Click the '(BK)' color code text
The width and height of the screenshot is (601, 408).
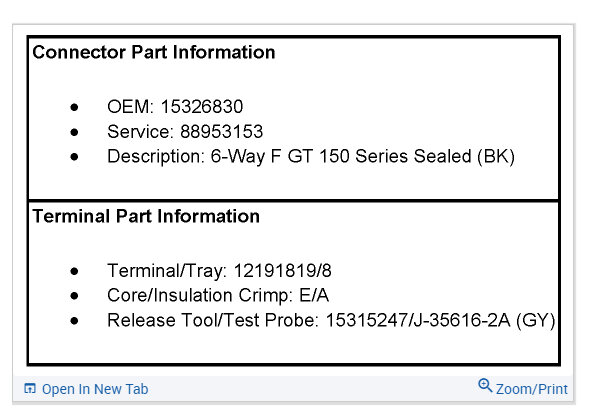coord(495,157)
